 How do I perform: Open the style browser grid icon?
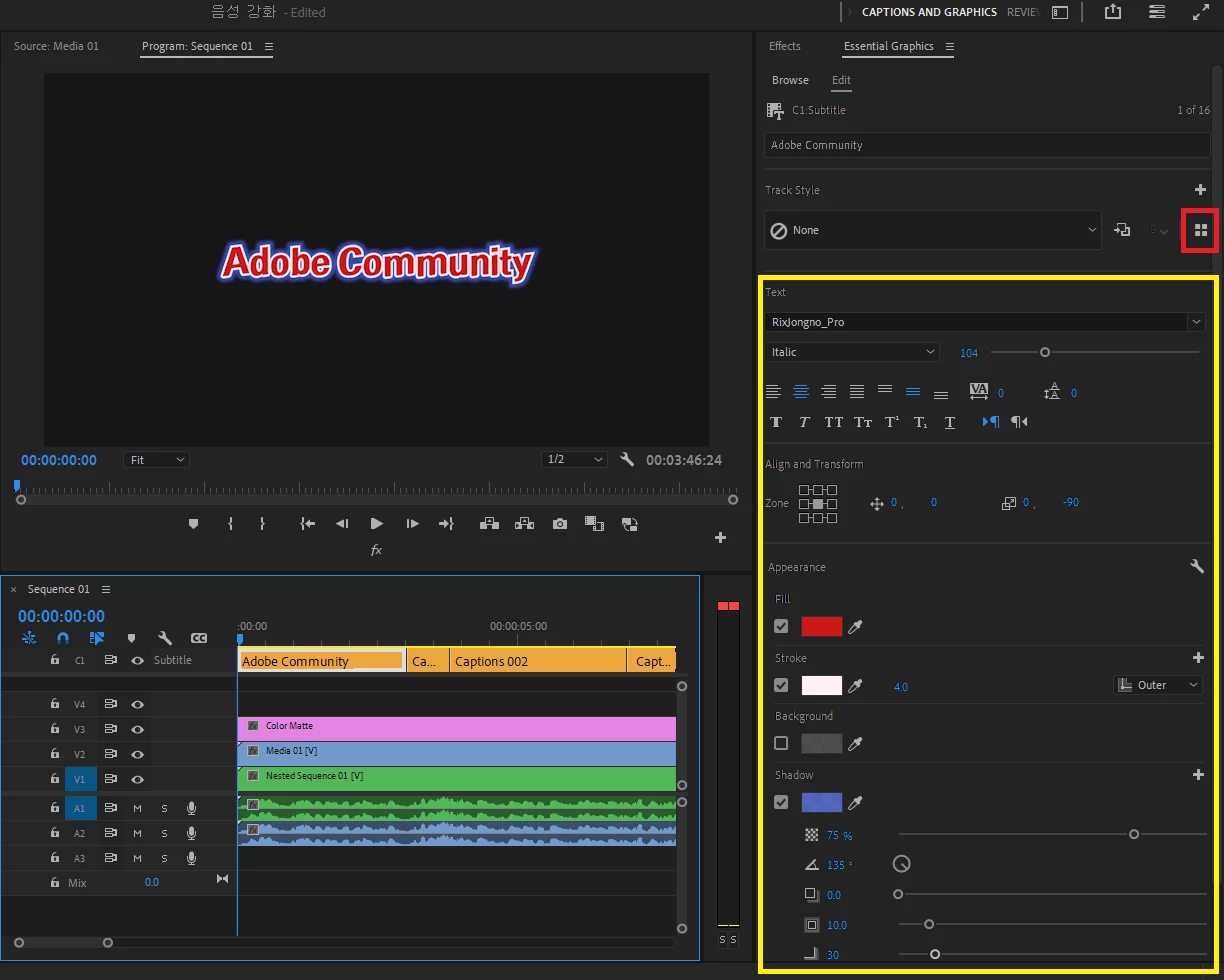tap(1200, 230)
